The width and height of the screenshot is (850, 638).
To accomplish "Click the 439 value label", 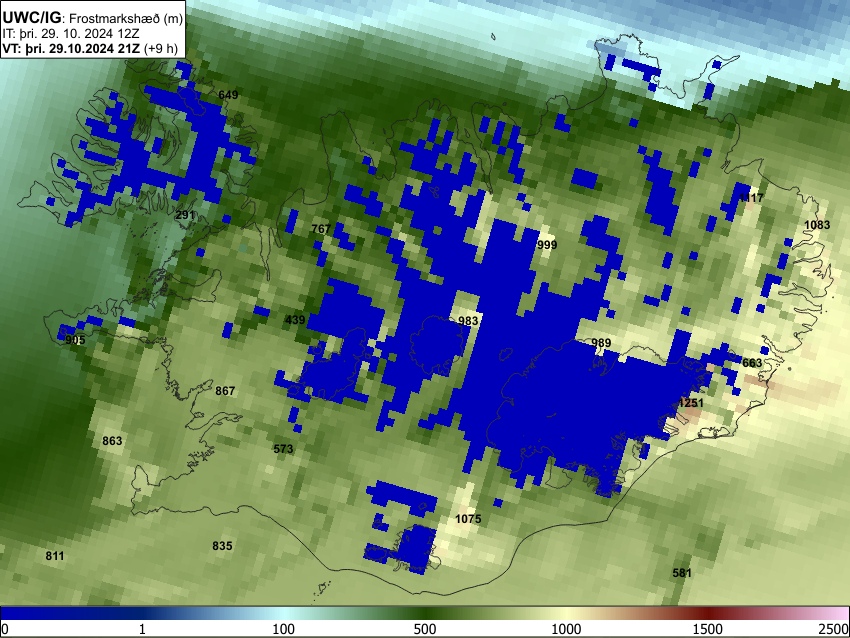I will (295, 320).
